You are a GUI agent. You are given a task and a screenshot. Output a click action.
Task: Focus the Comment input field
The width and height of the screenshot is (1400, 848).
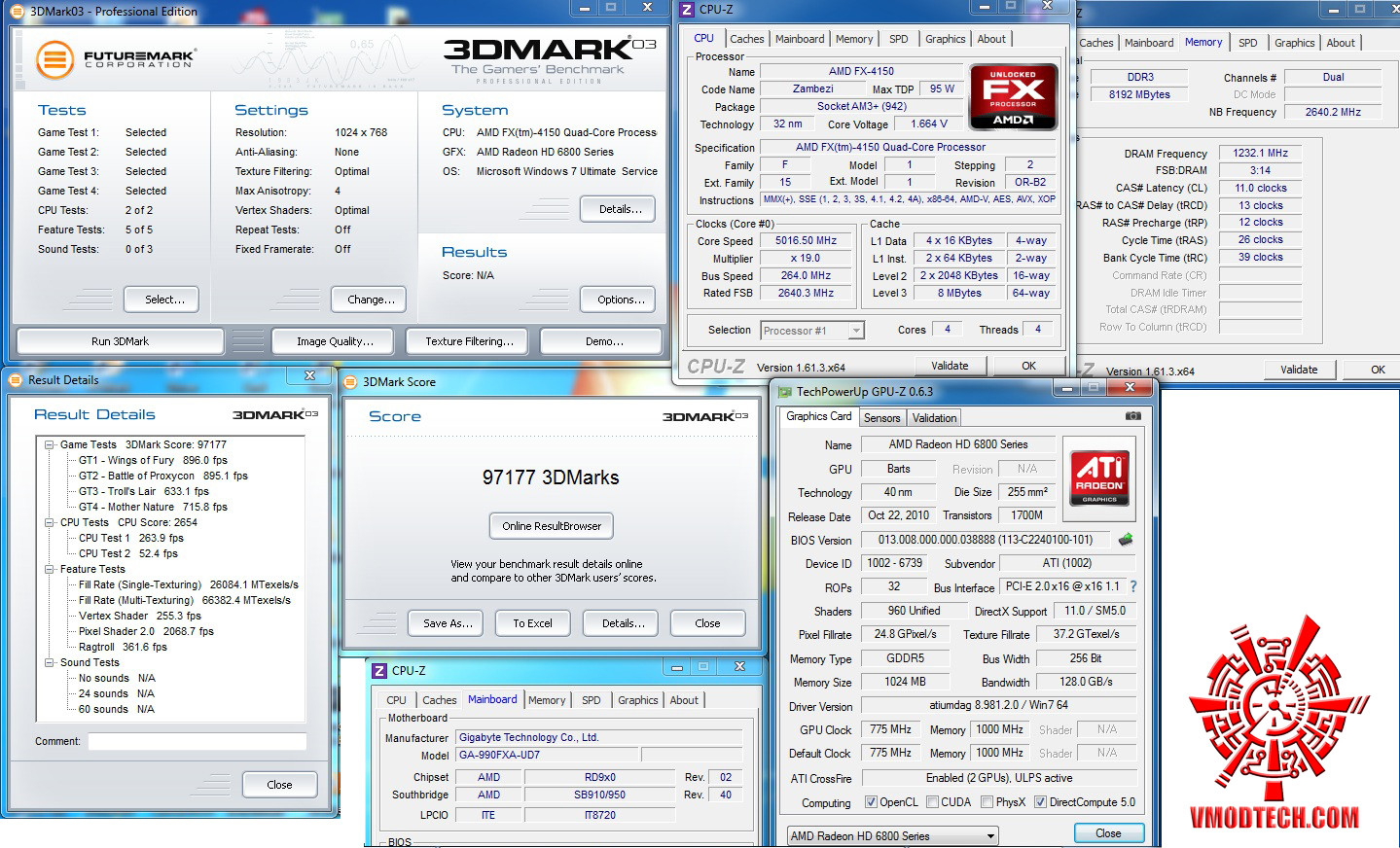tap(197, 741)
